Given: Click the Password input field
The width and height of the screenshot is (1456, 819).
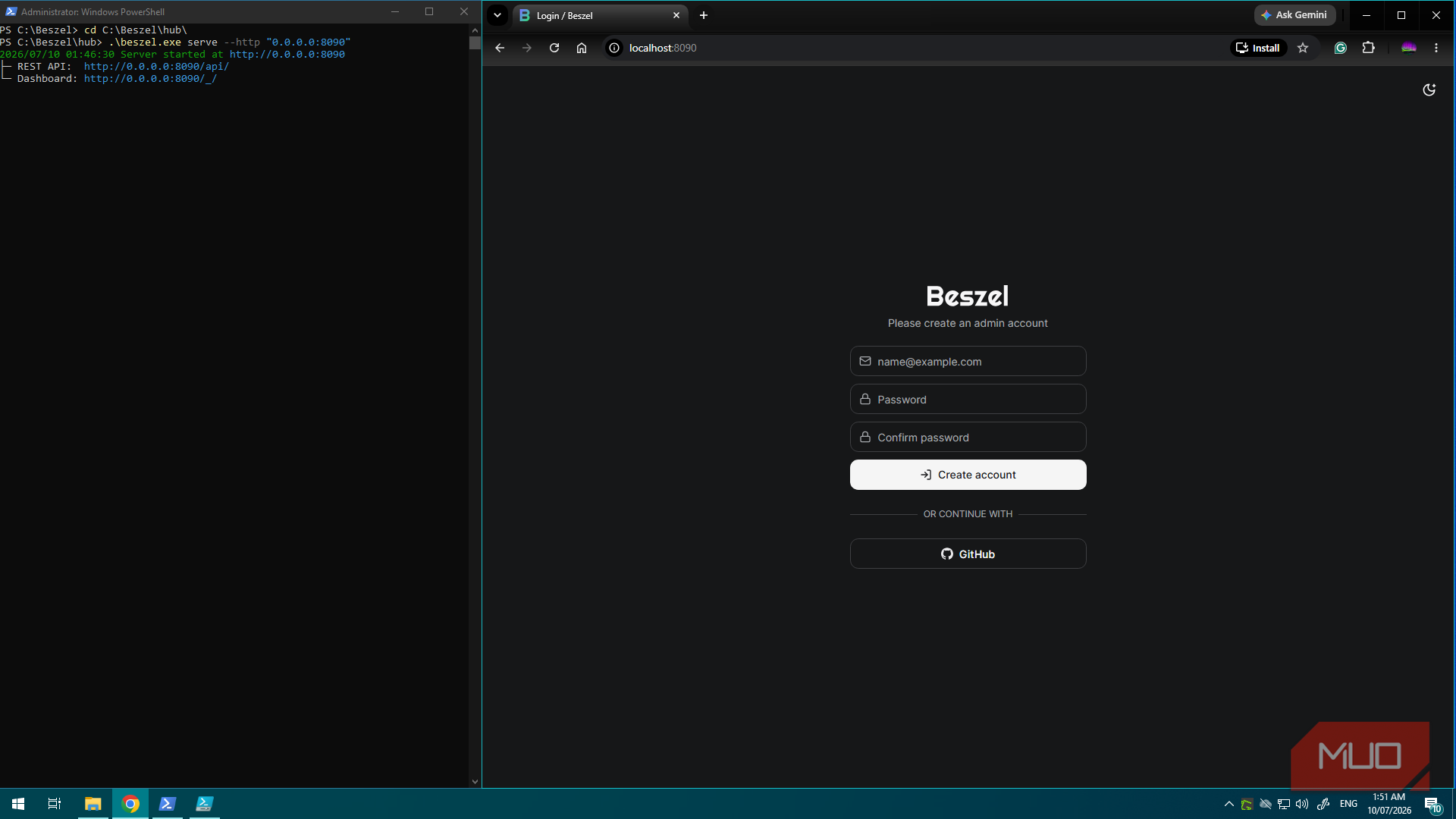Looking at the screenshot, I should (968, 399).
